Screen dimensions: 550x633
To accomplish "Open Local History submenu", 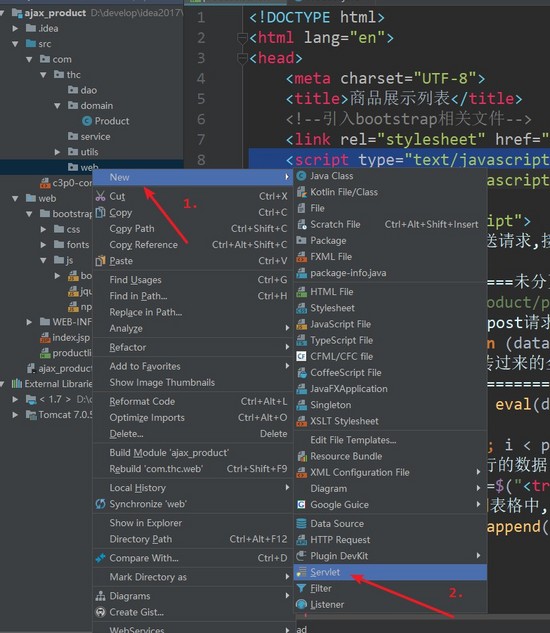I will coord(193,488).
